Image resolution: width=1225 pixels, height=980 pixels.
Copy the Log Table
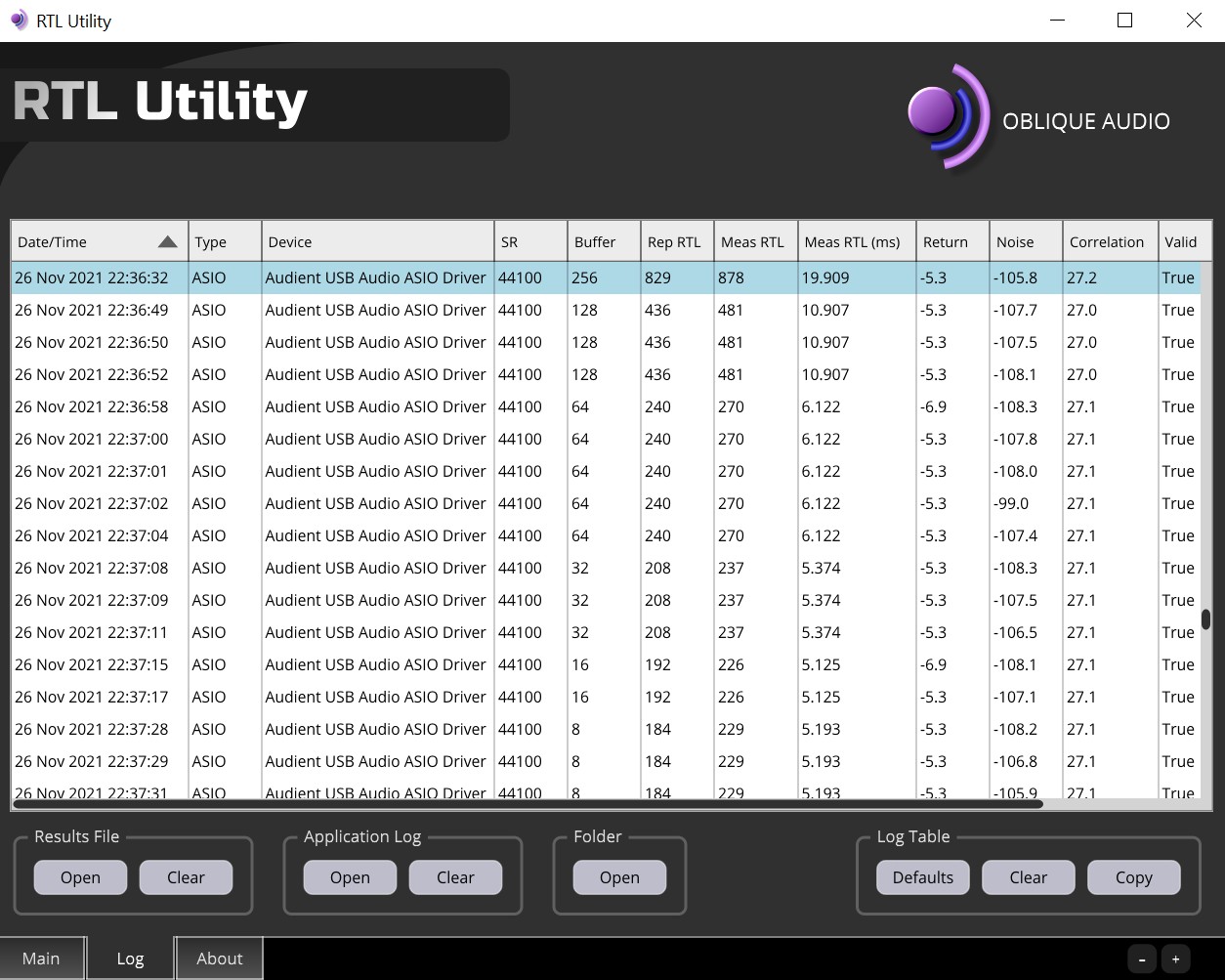[x=1133, y=877]
